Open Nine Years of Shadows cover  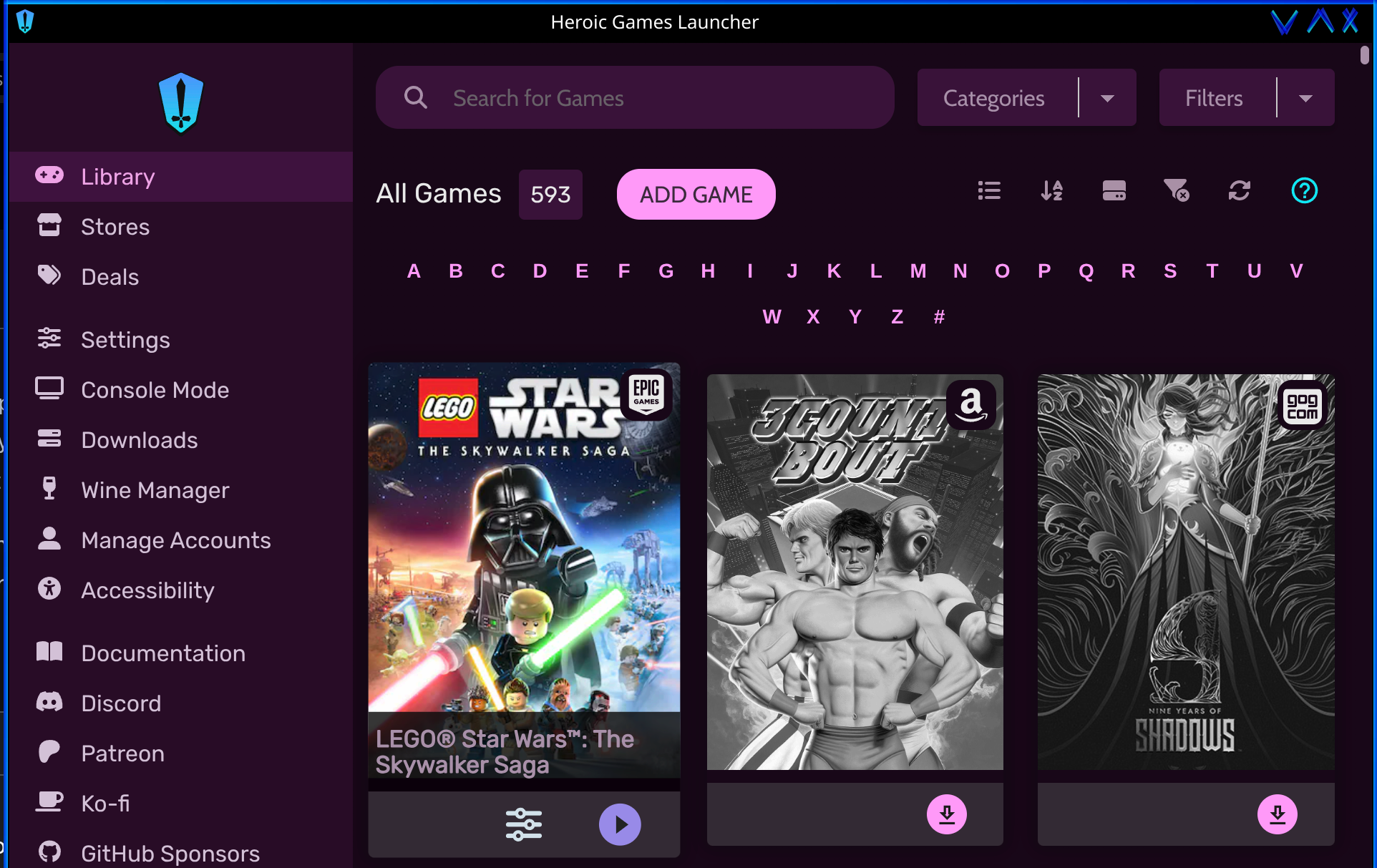pyautogui.click(x=1186, y=572)
